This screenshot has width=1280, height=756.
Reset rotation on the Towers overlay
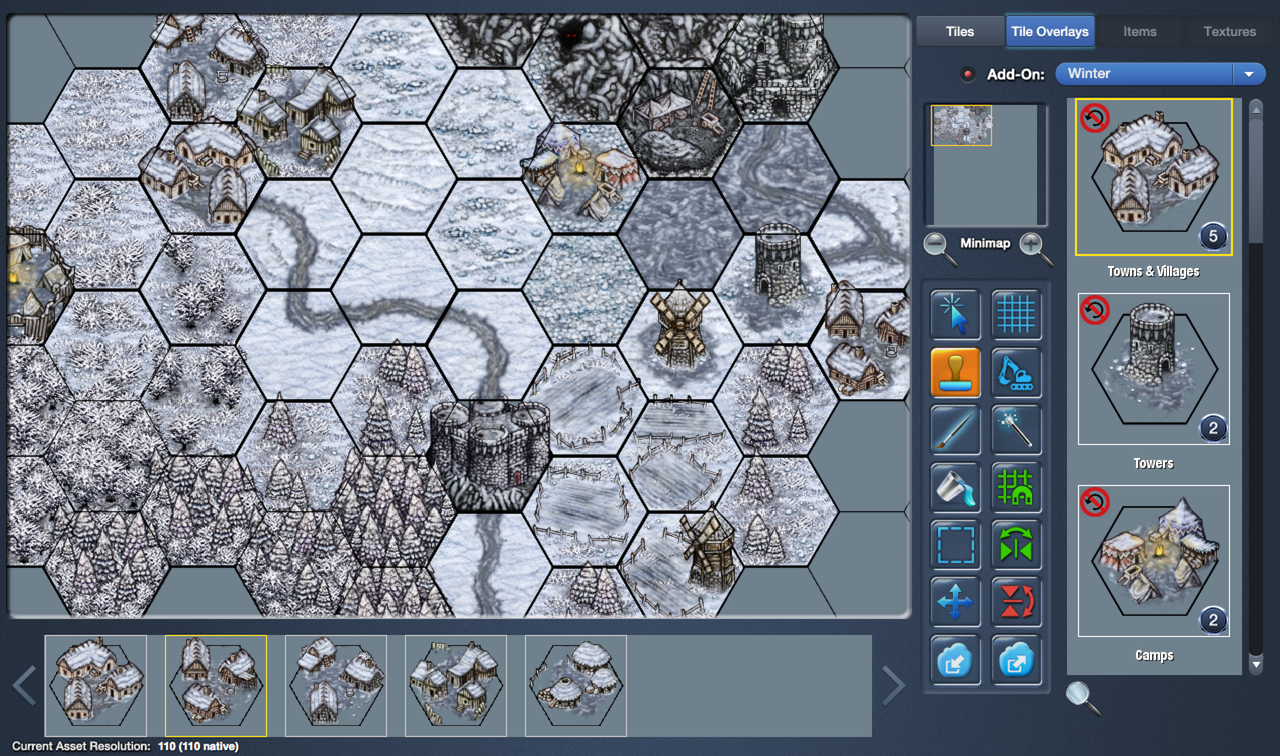[x=1095, y=311]
